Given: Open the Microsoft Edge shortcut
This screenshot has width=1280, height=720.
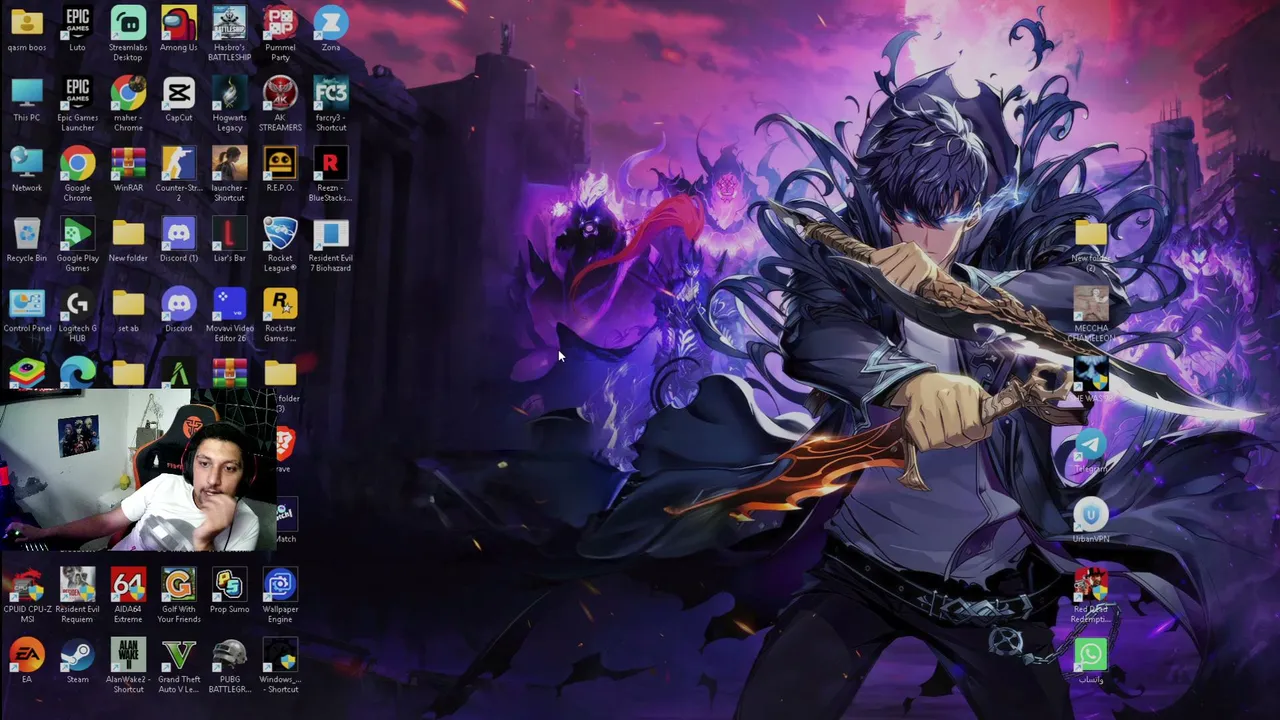Looking at the screenshot, I should tap(77, 373).
